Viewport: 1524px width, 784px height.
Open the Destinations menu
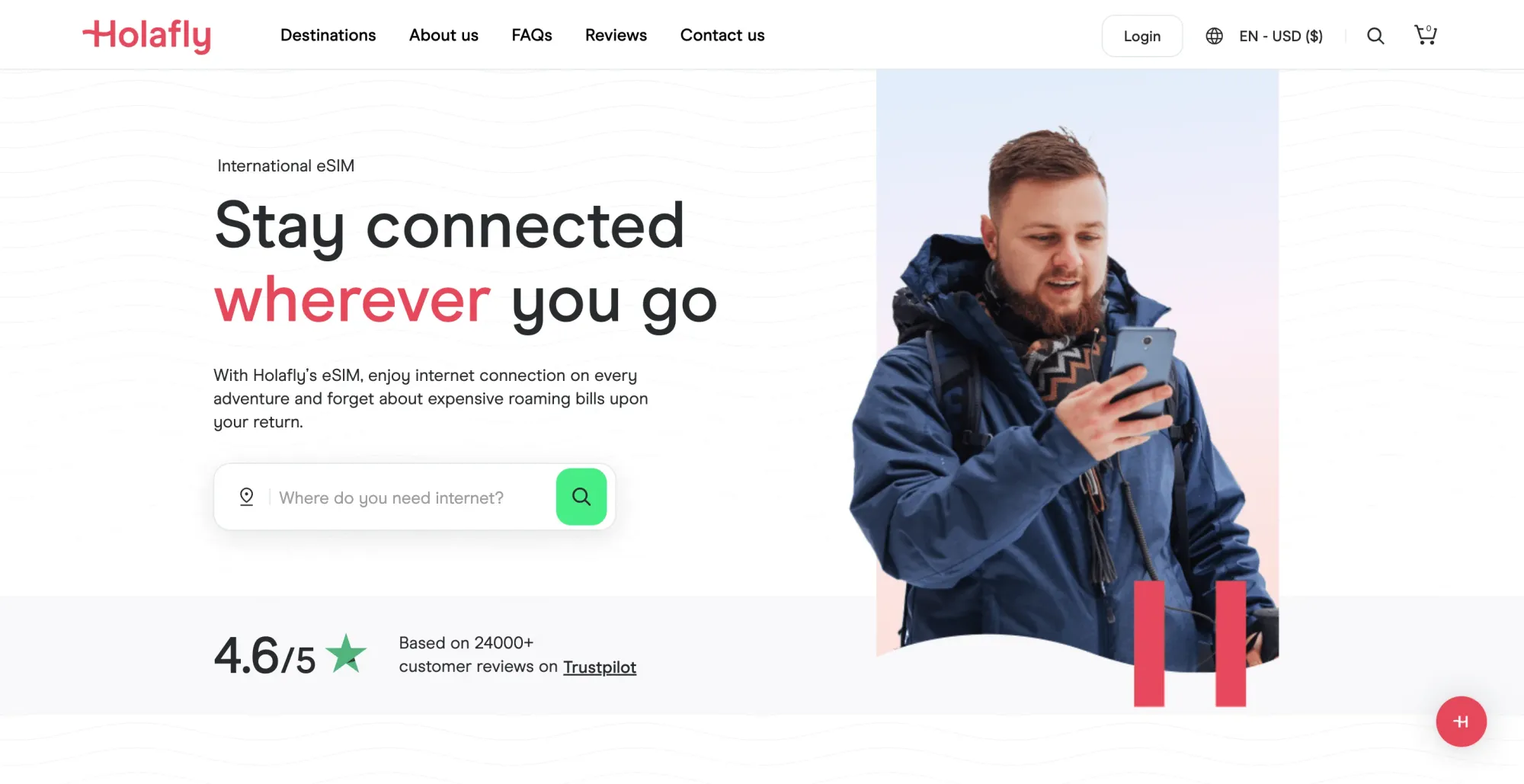pyautogui.click(x=328, y=35)
